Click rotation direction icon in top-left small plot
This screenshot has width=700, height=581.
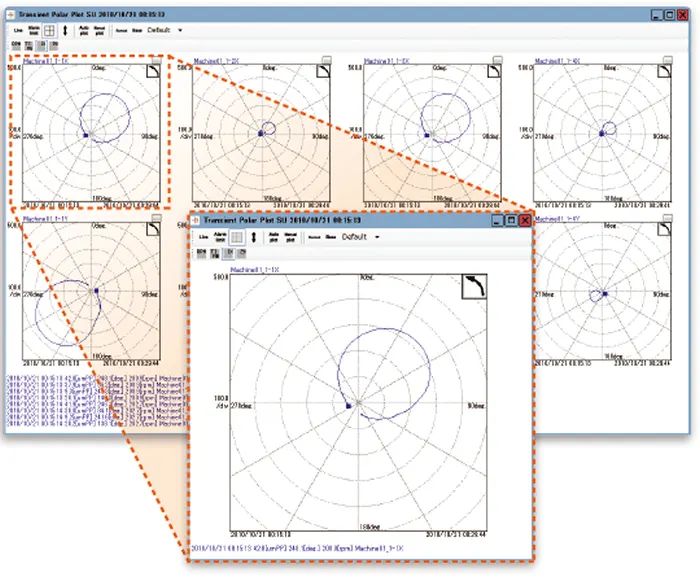(153, 71)
